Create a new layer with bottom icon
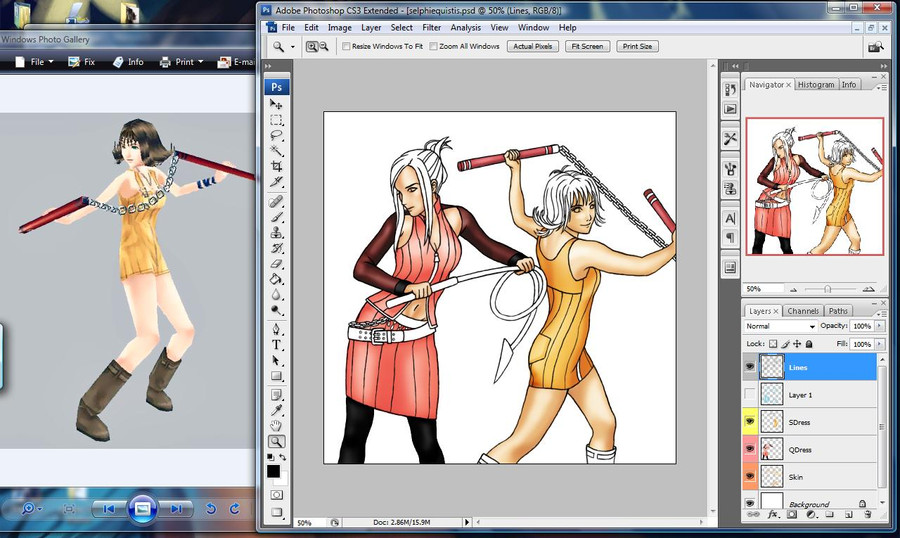The height and width of the screenshot is (538, 900). 848,514
